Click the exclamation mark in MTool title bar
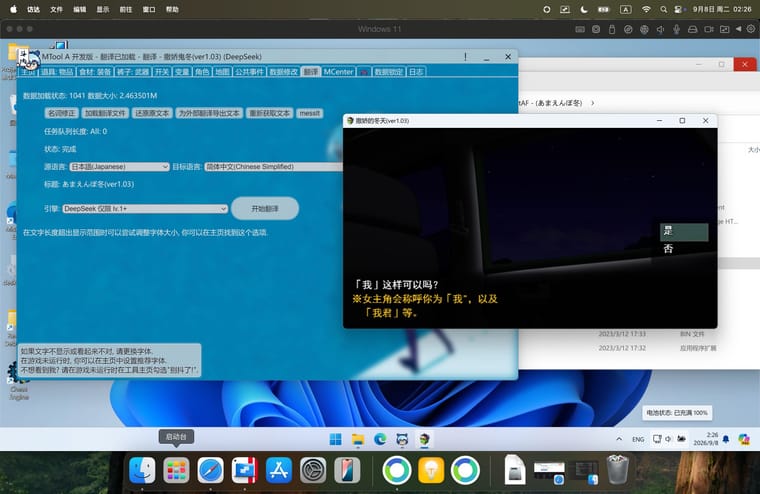Image resolution: width=760 pixels, height=494 pixels. pyautogui.click(x=465, y=57)
